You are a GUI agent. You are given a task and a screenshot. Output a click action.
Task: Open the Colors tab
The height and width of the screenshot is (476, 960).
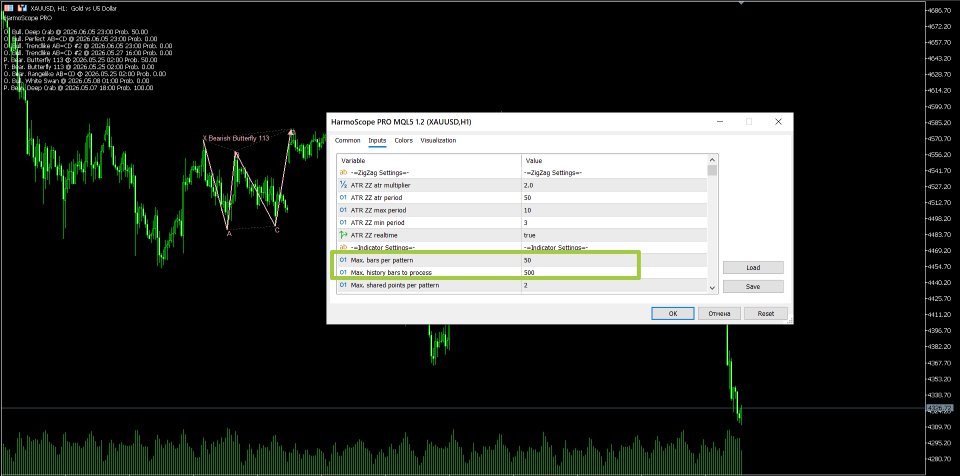(x=403, y=140)
